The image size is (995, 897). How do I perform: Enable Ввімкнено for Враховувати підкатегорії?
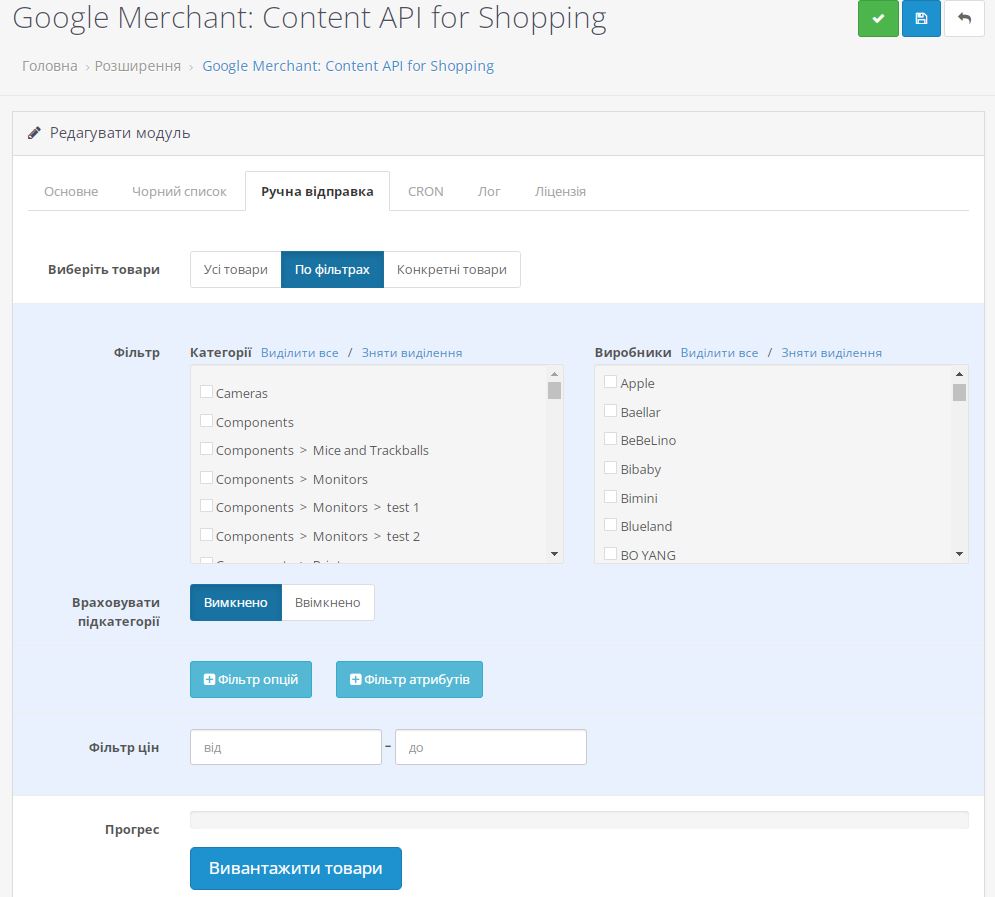[x=327, y=602]
